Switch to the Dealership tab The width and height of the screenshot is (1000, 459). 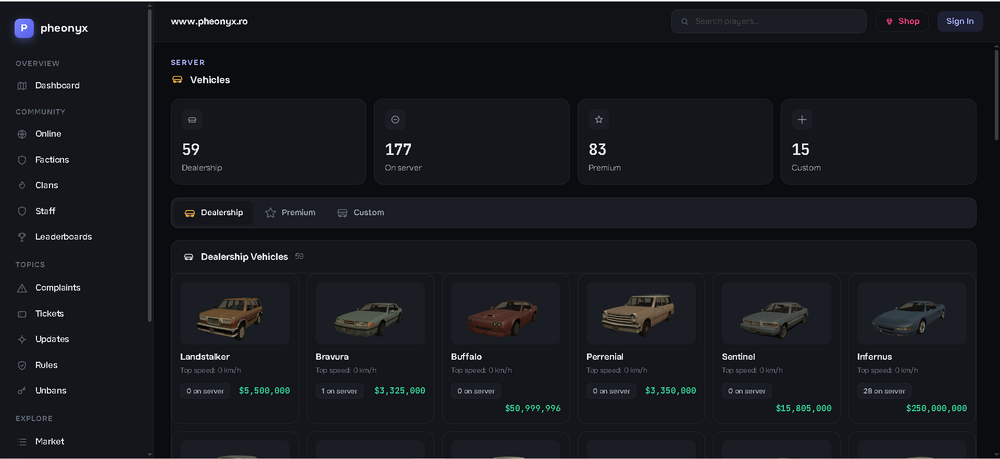pos(214,213)
